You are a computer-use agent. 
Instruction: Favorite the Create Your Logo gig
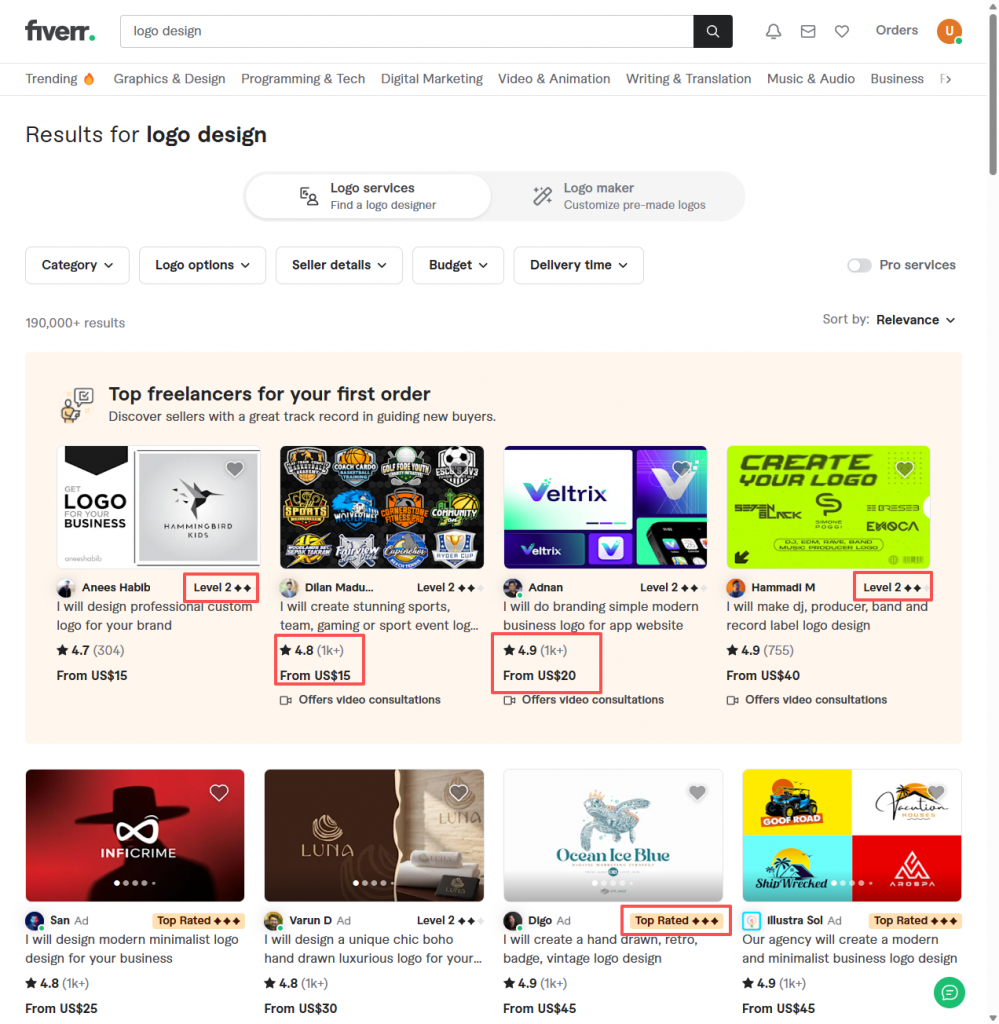click(x=904, y=469)
